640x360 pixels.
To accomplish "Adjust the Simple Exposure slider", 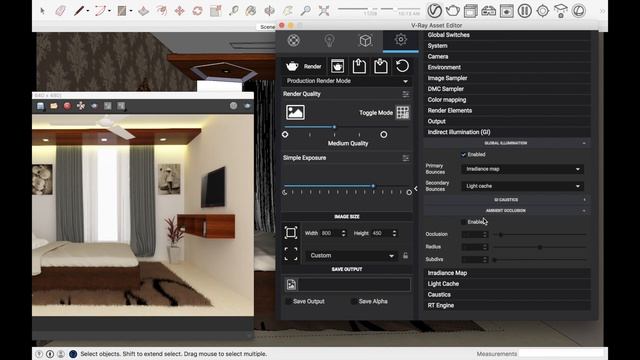I will click(373, 186).
